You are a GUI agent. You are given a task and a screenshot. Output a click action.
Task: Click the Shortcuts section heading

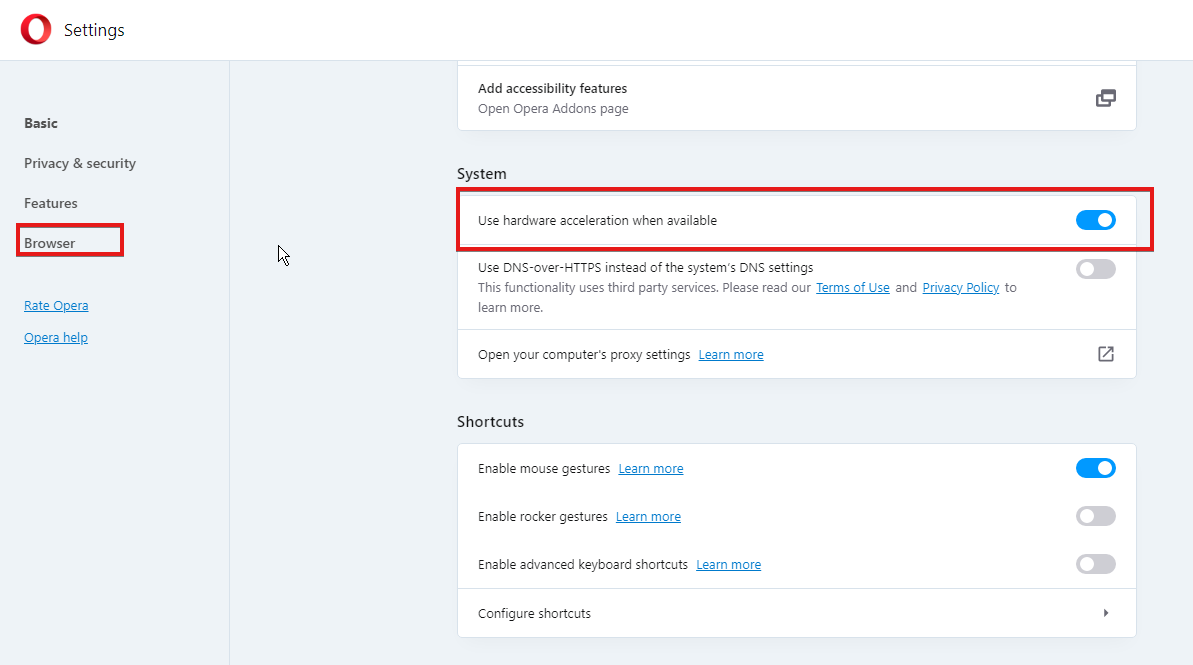click(490, 422)
